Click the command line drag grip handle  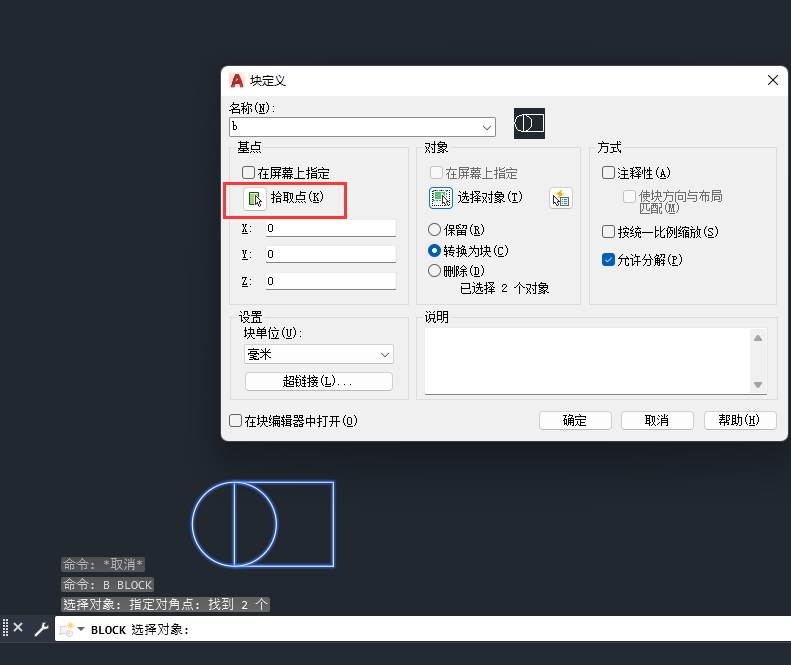click(6, 628)
